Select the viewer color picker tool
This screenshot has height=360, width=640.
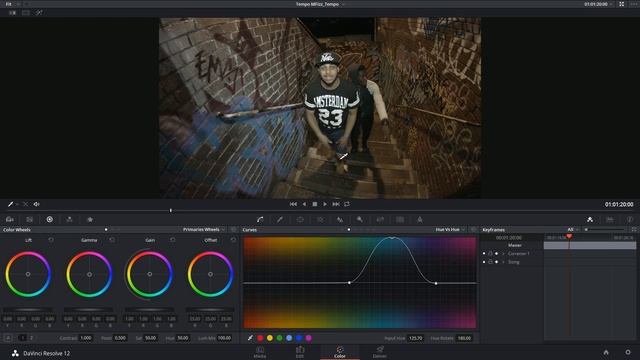(x=10, y=204)
